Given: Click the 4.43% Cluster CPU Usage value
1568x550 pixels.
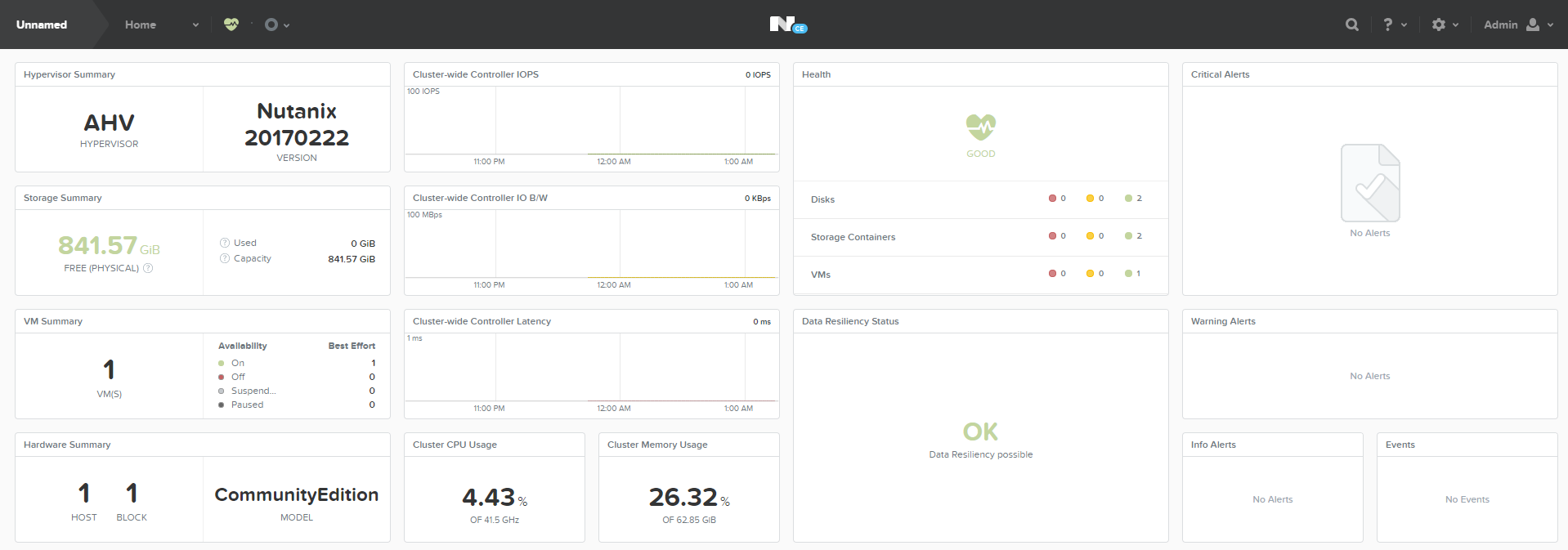Looking at the screenshot, I should pyautogui.click(x=495, y=497).
